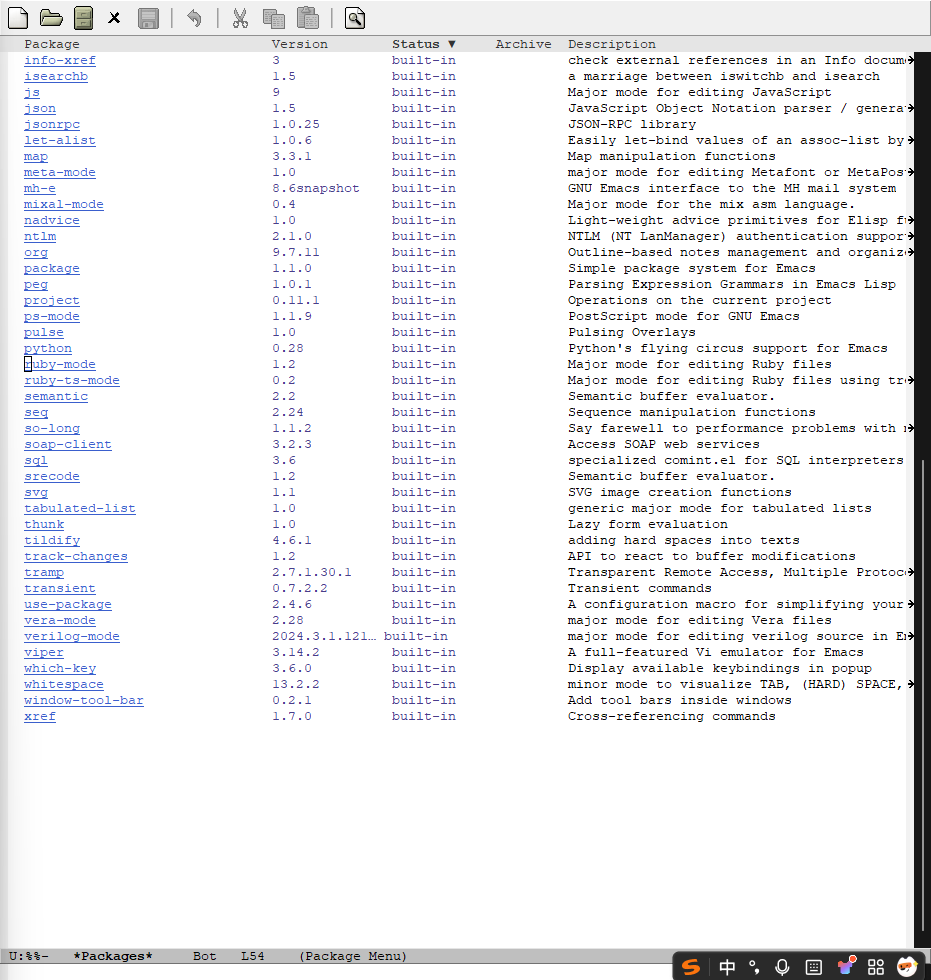This screenshot has width=931, height=980.
Task: Click the U:%%- status in mode line
Action: (x=29, y=956)
